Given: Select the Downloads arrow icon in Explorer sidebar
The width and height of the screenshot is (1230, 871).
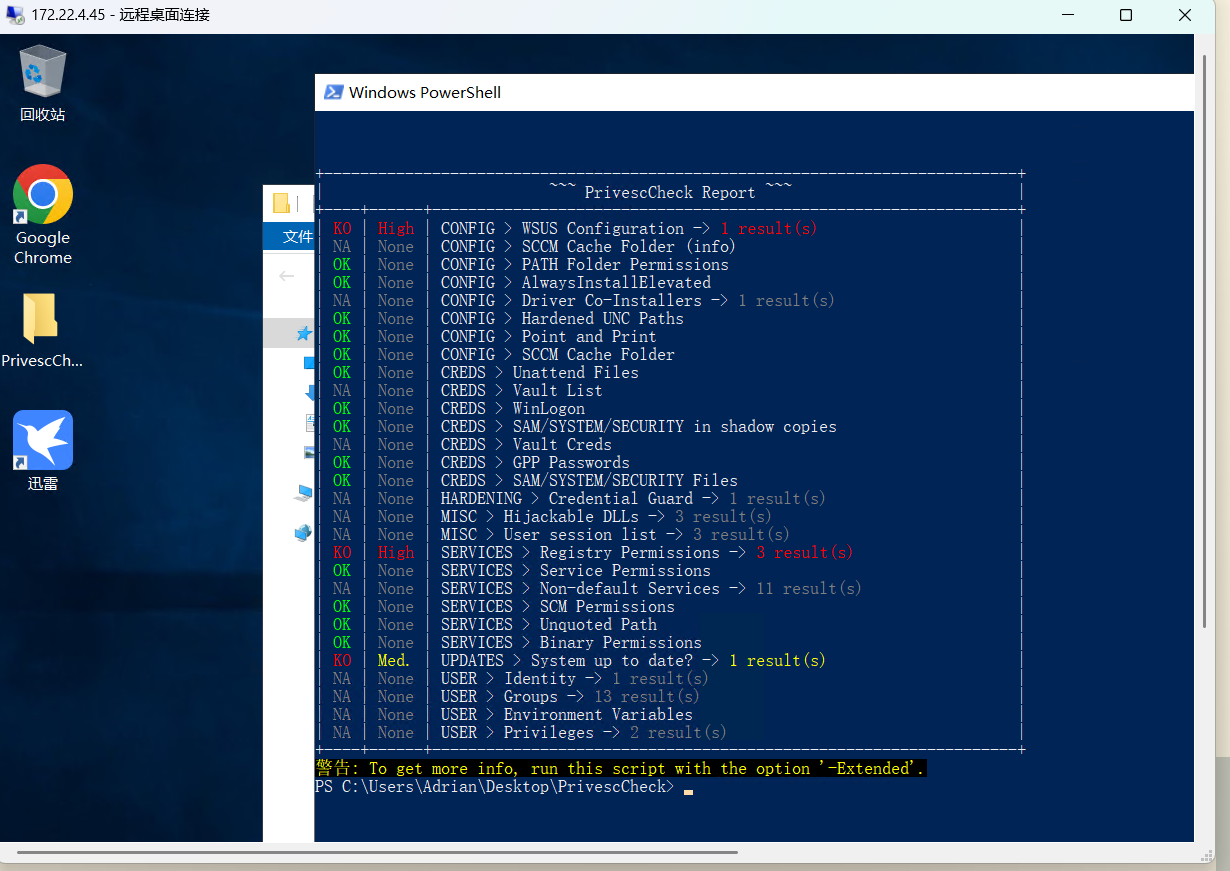Looking at the screenshot, I should point(309,392).
